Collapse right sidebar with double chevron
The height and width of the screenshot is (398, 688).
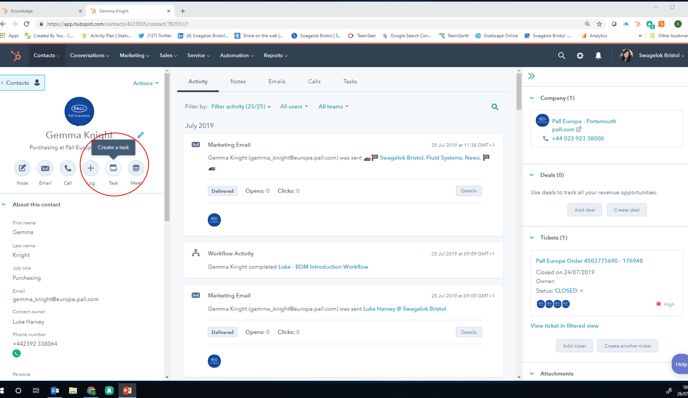coord(531,76)
